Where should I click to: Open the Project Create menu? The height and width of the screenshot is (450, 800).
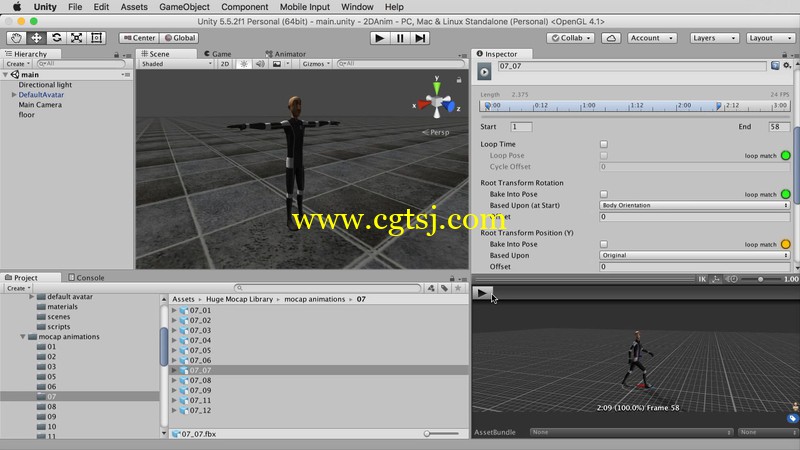tap(18, 288)
